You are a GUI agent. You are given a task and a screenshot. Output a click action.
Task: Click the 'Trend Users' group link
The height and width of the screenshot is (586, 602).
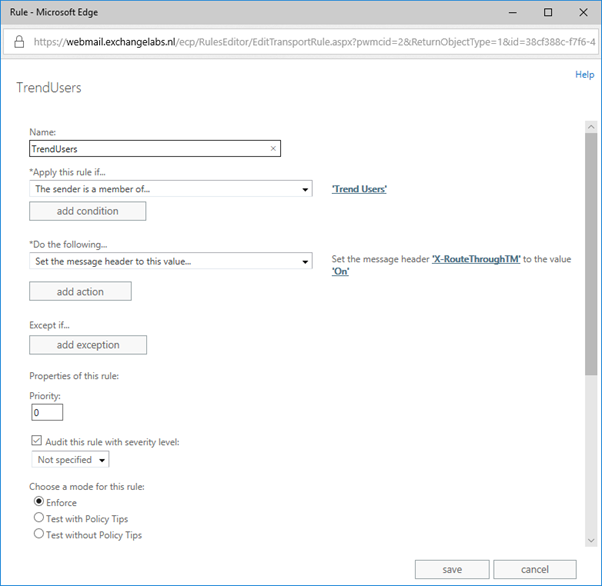[359, 189]
